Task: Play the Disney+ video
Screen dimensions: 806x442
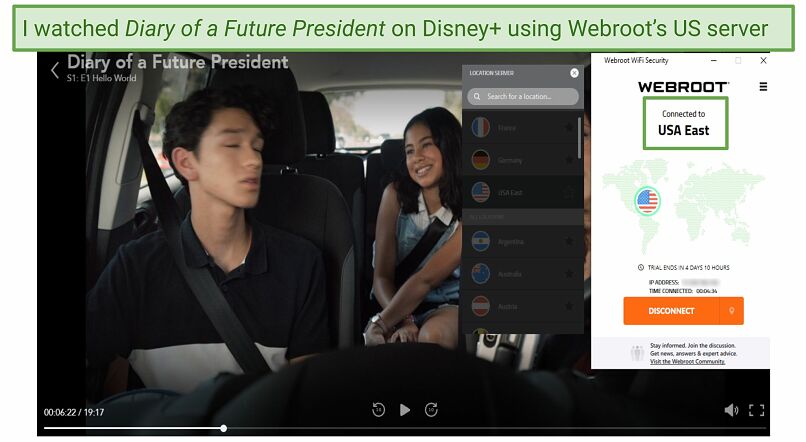Action: click(405, 410)
